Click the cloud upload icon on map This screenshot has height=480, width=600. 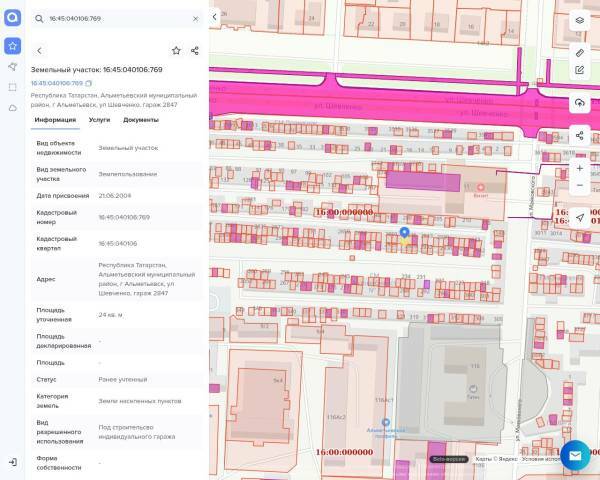pyautogui.click(x=580, y=103)
